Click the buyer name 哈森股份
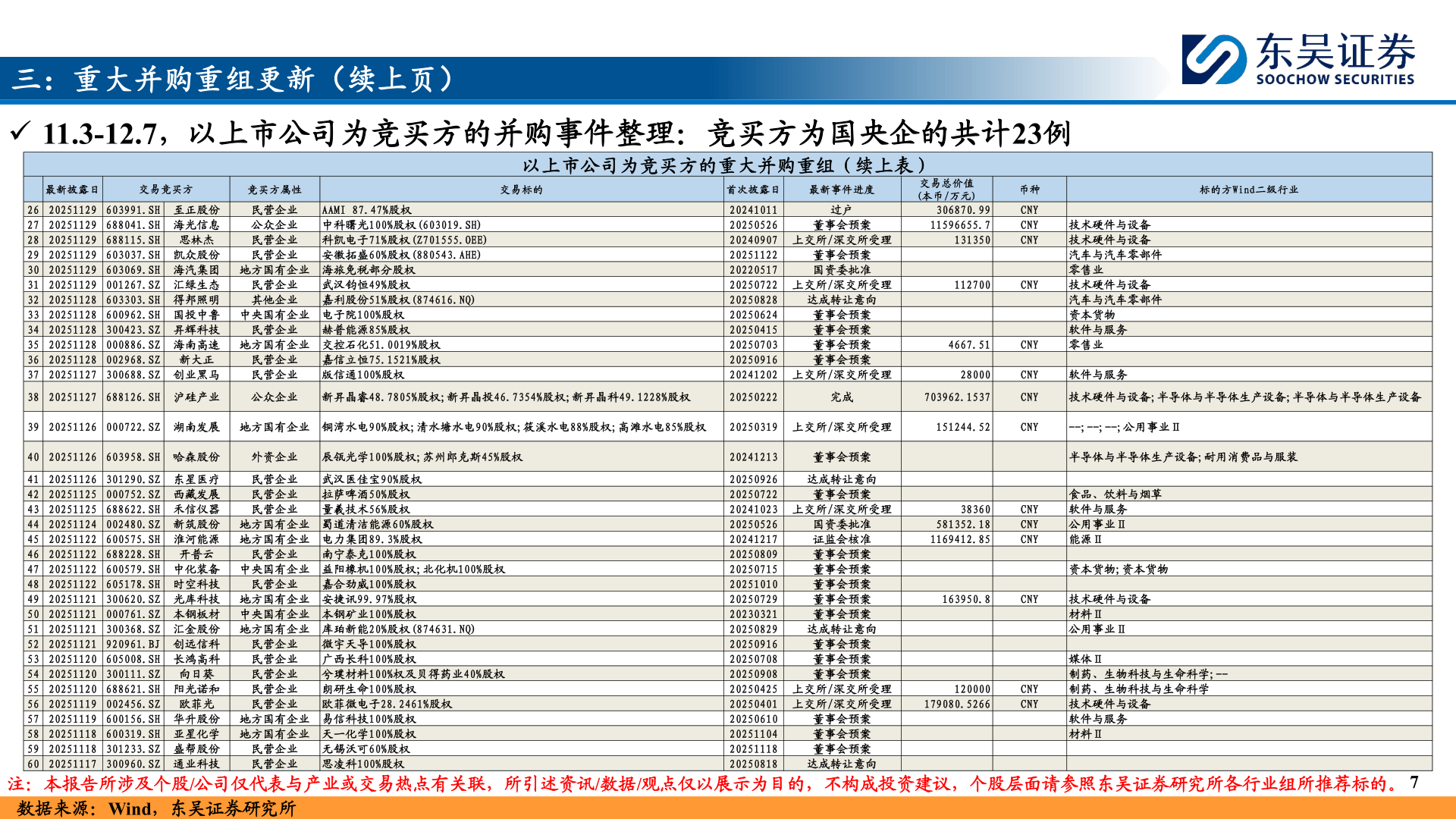 coord(196,457)
